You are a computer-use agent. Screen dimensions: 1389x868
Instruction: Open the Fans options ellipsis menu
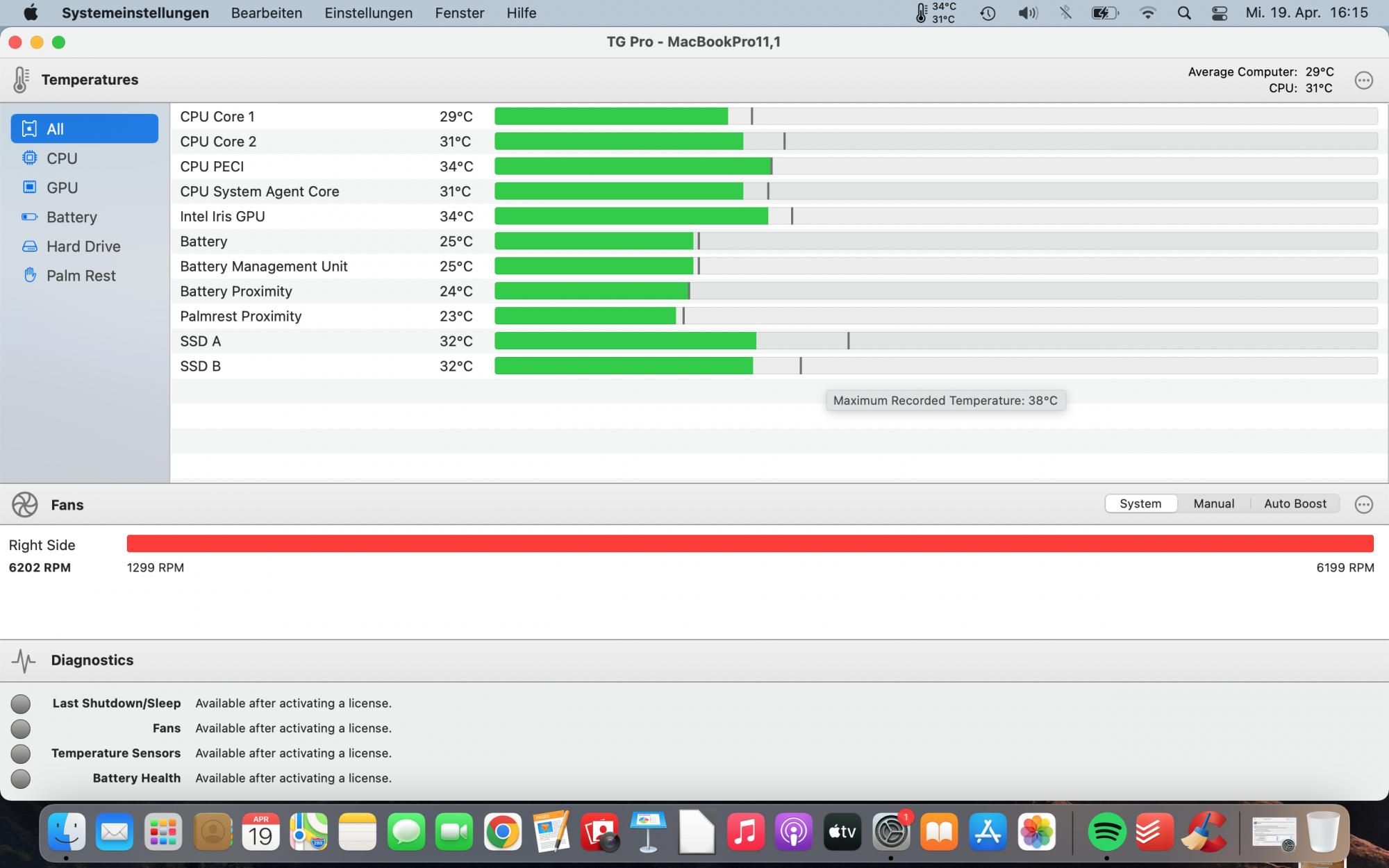(1363, 505)
